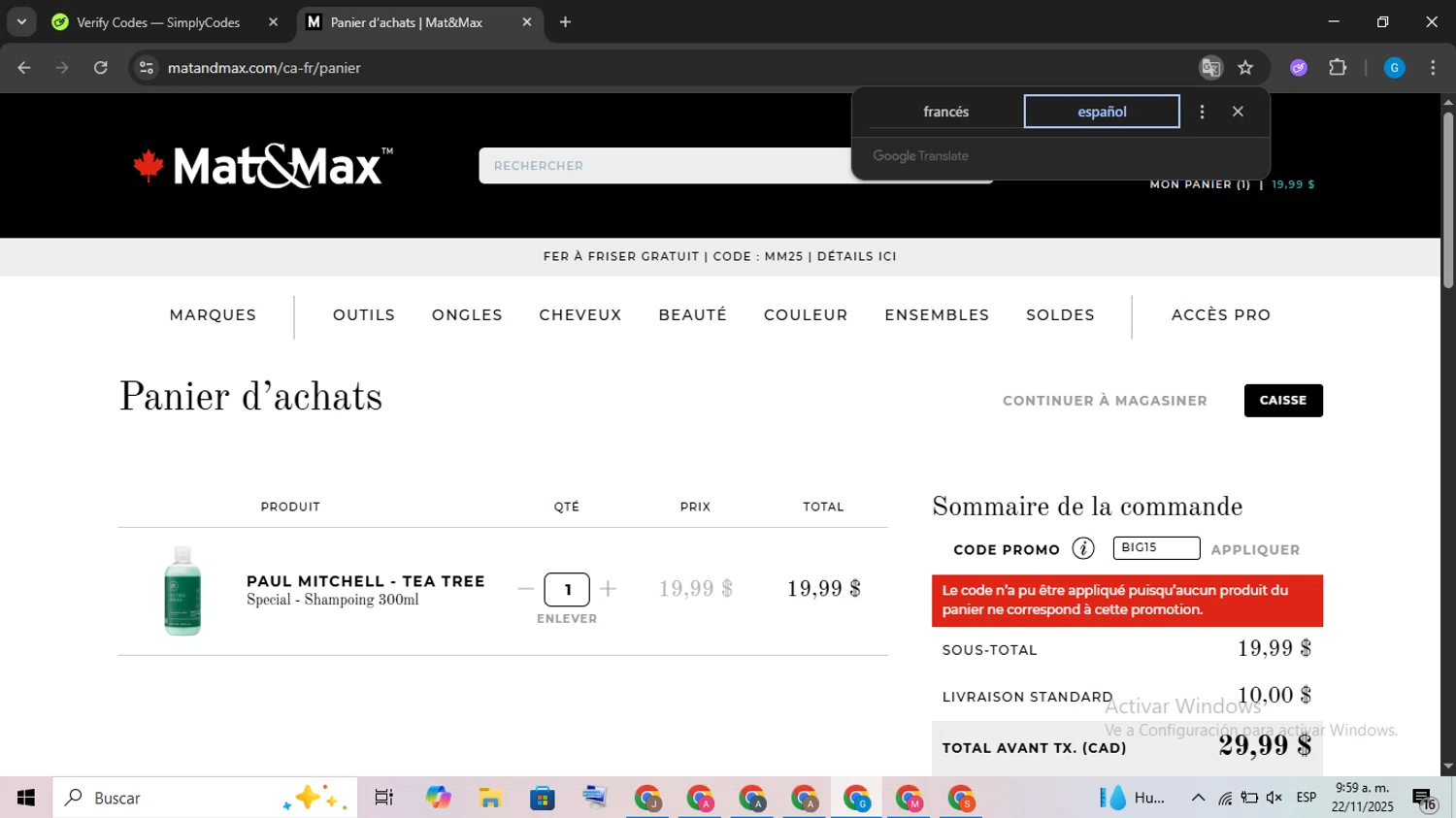Open Paul Mitchell - Tea Tree product link

pyautogui.click(x=366, y=581)
